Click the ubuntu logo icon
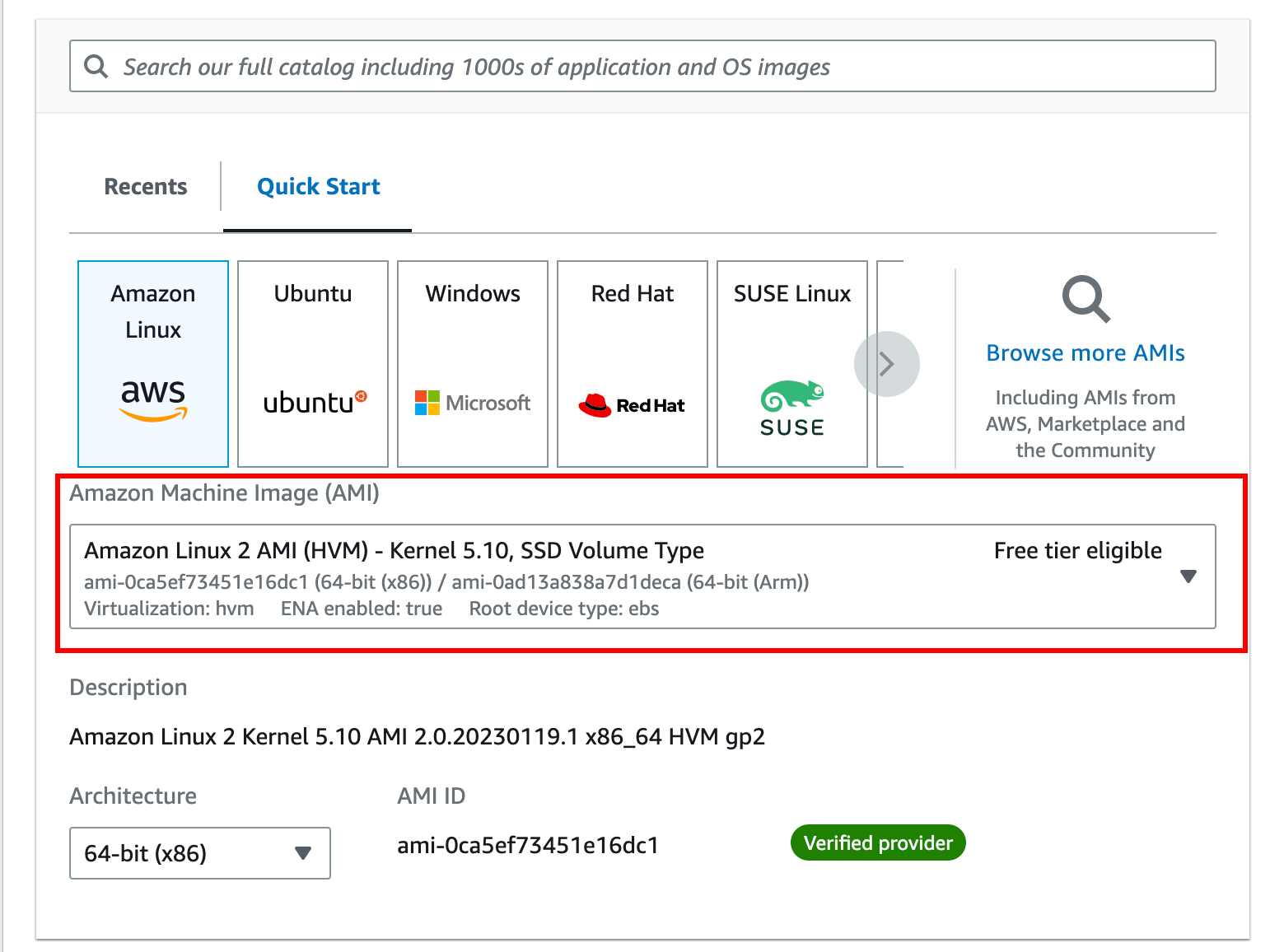1270x952 pixels. click(x=315, y=403)
